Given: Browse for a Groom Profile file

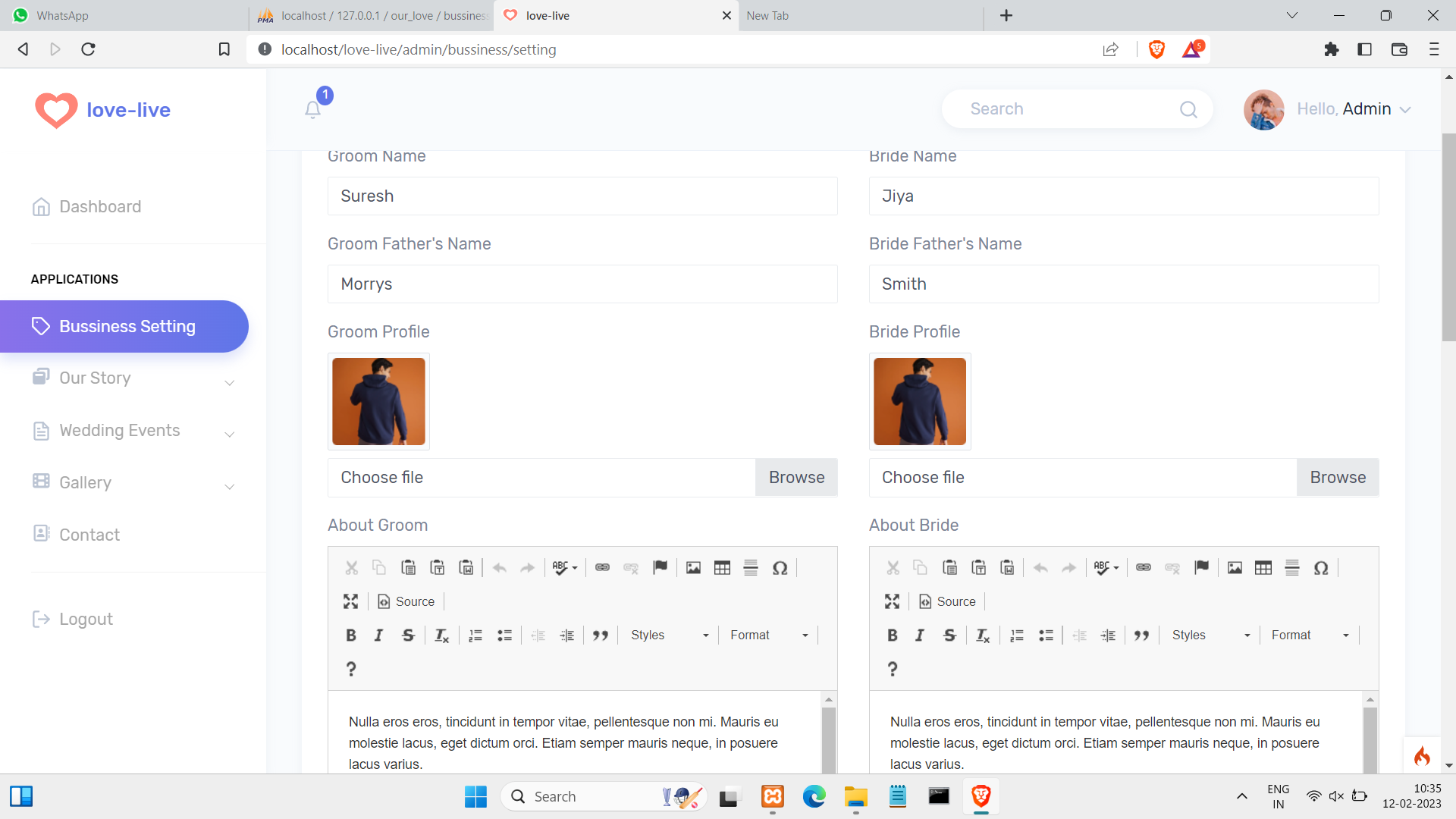Looking at the screenshot, I should 796,478.
